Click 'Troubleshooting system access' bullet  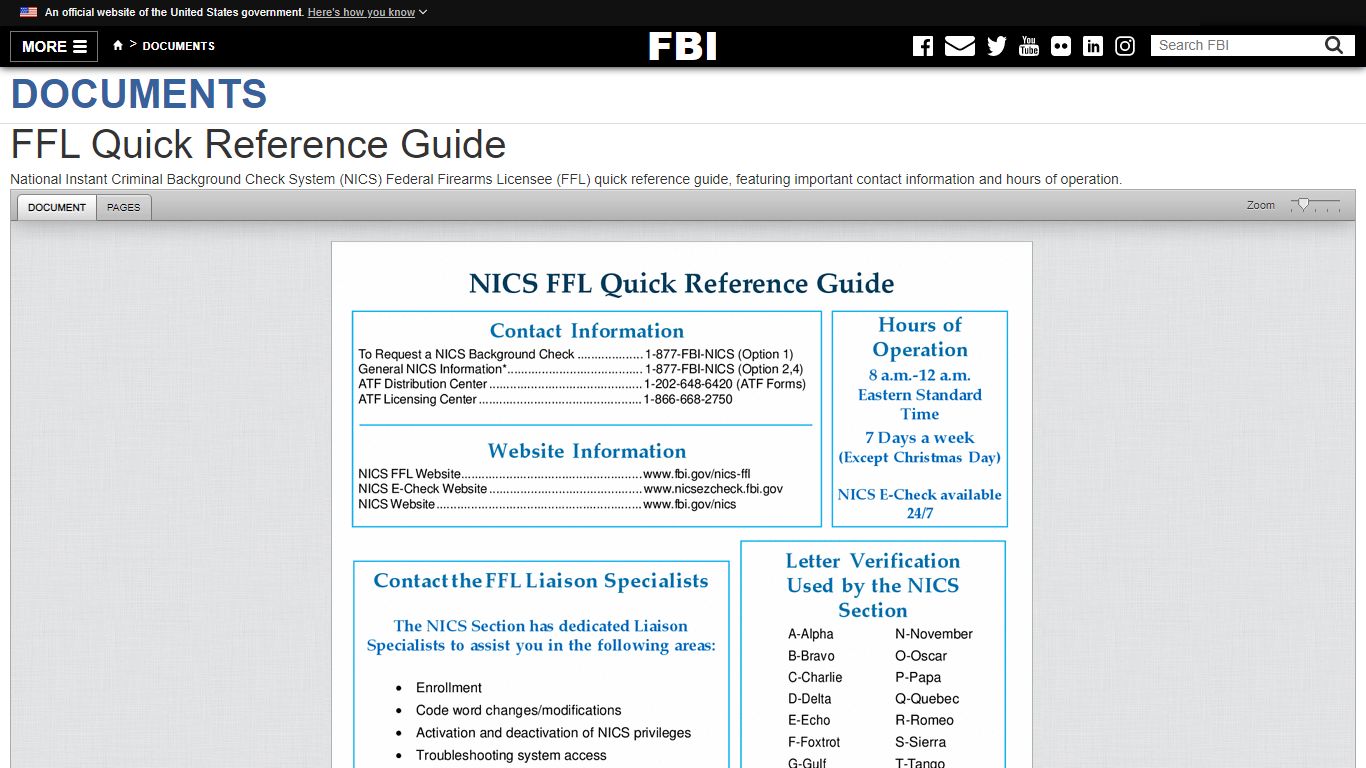(511, 755)
